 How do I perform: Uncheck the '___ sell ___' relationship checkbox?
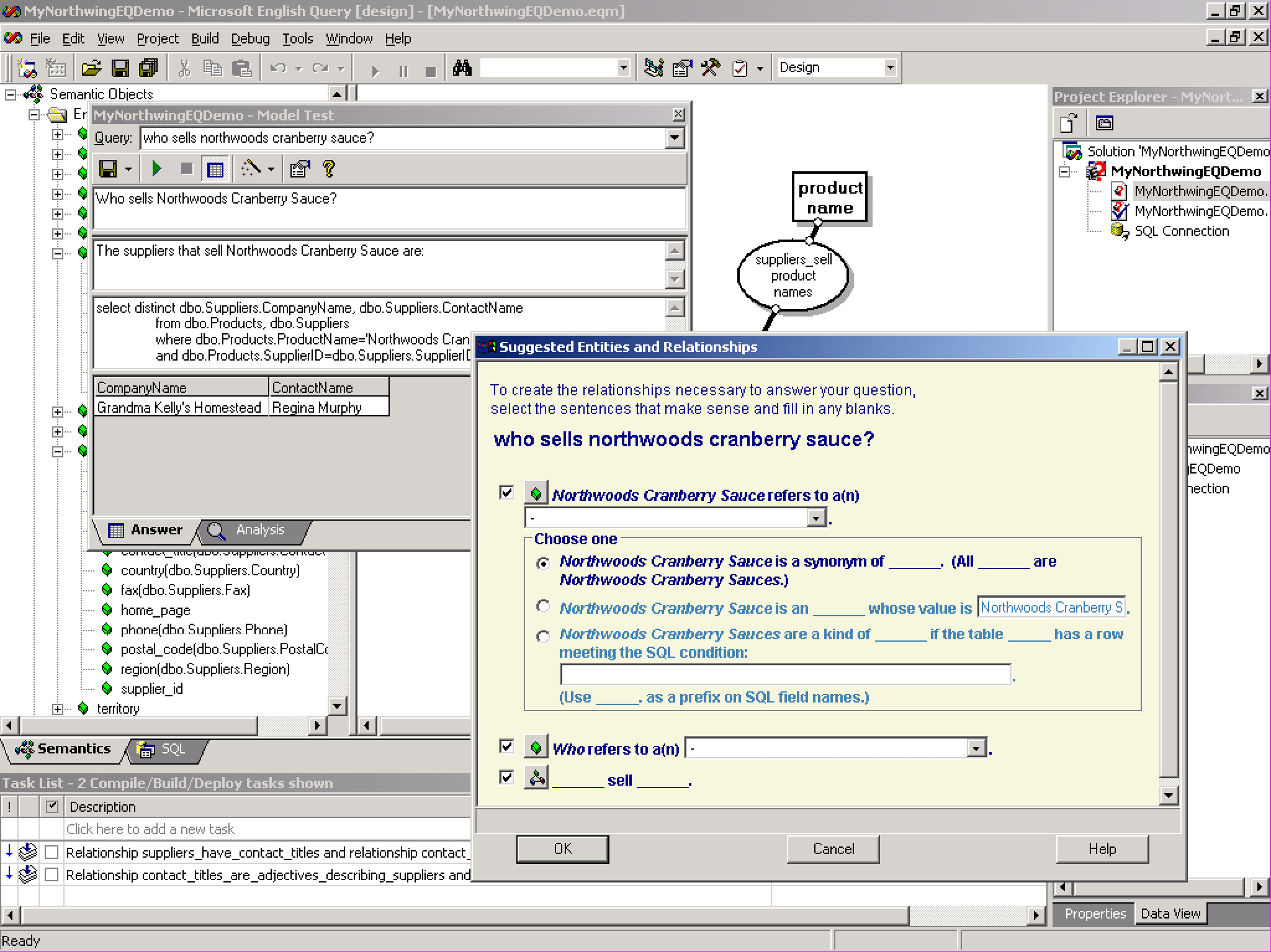click(x=506, y=777)
